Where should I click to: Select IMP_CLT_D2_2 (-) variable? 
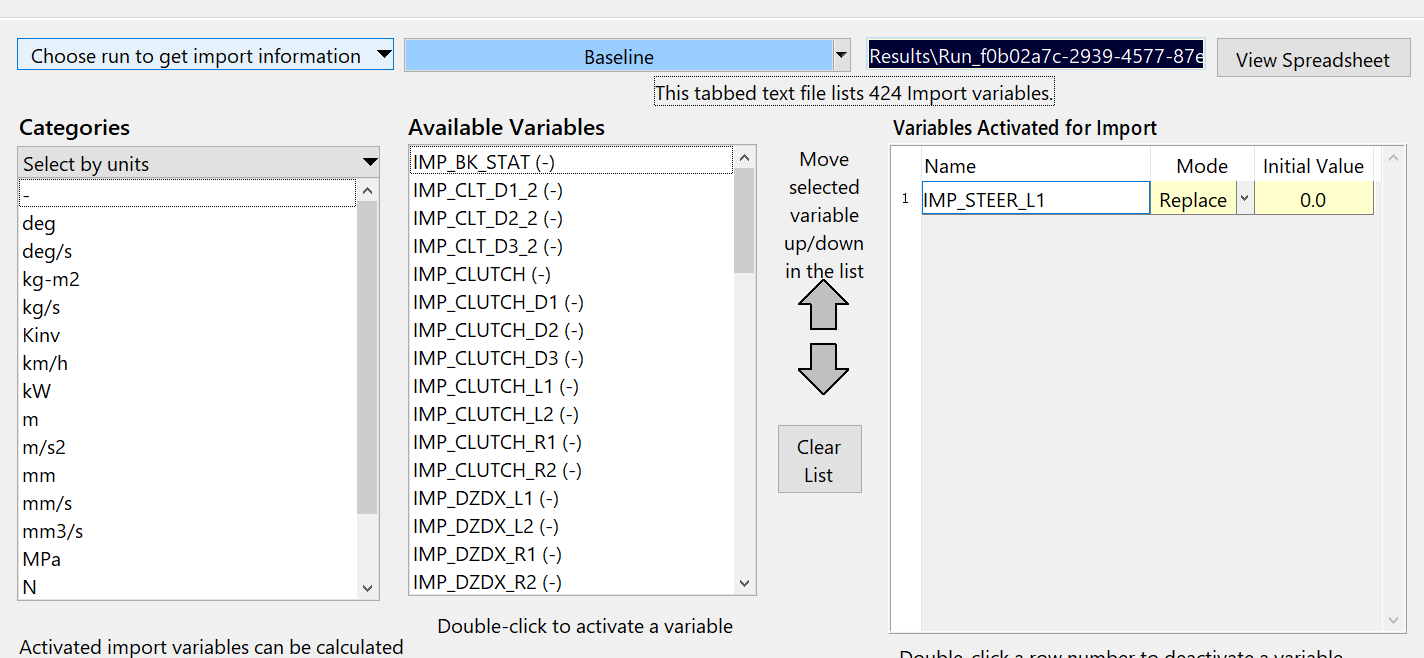(x=571, y=218)
